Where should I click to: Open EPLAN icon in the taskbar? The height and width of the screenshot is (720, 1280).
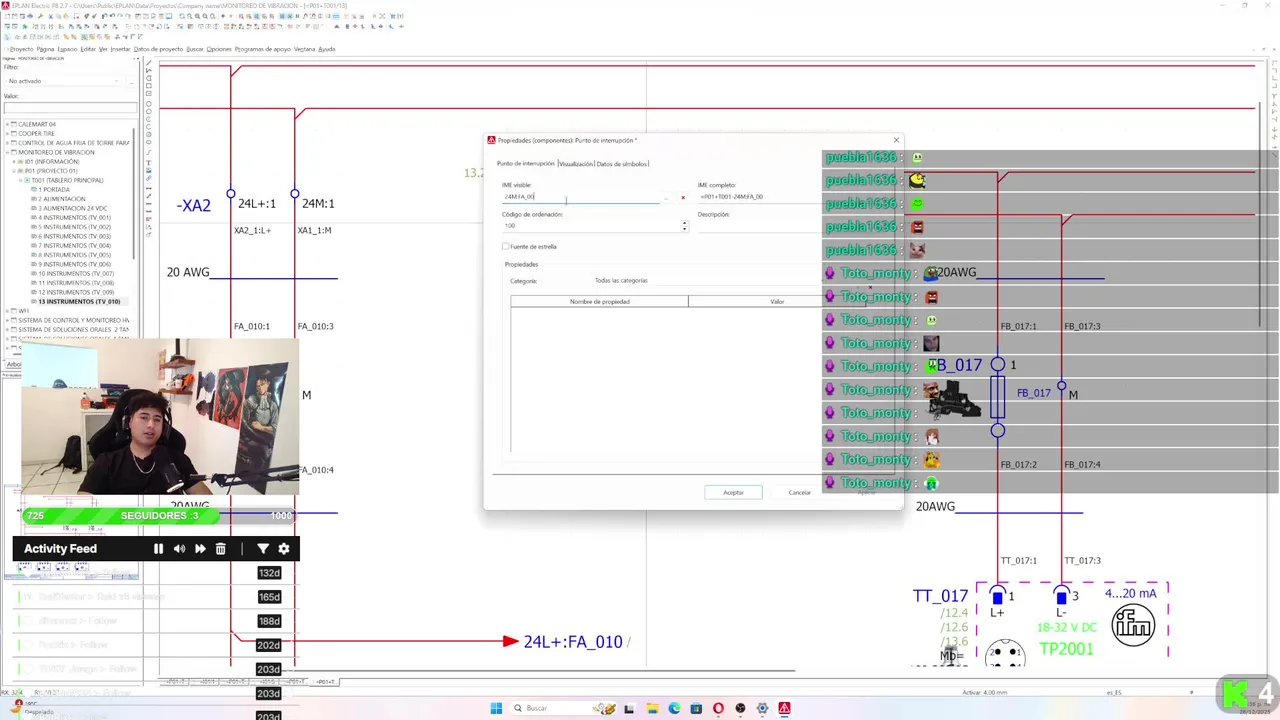(784, 708)
